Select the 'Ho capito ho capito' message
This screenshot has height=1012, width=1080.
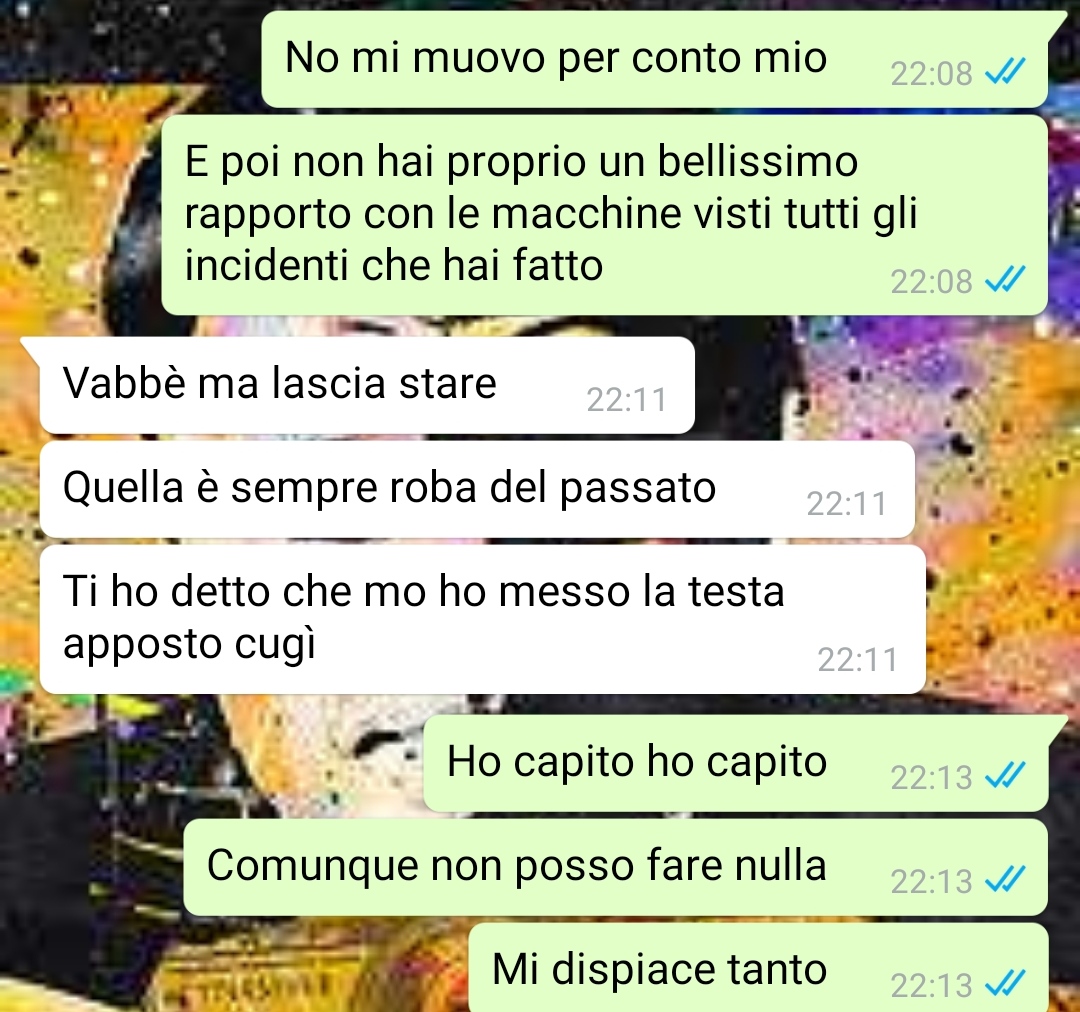pyautogui.click(x=736, y=763)
